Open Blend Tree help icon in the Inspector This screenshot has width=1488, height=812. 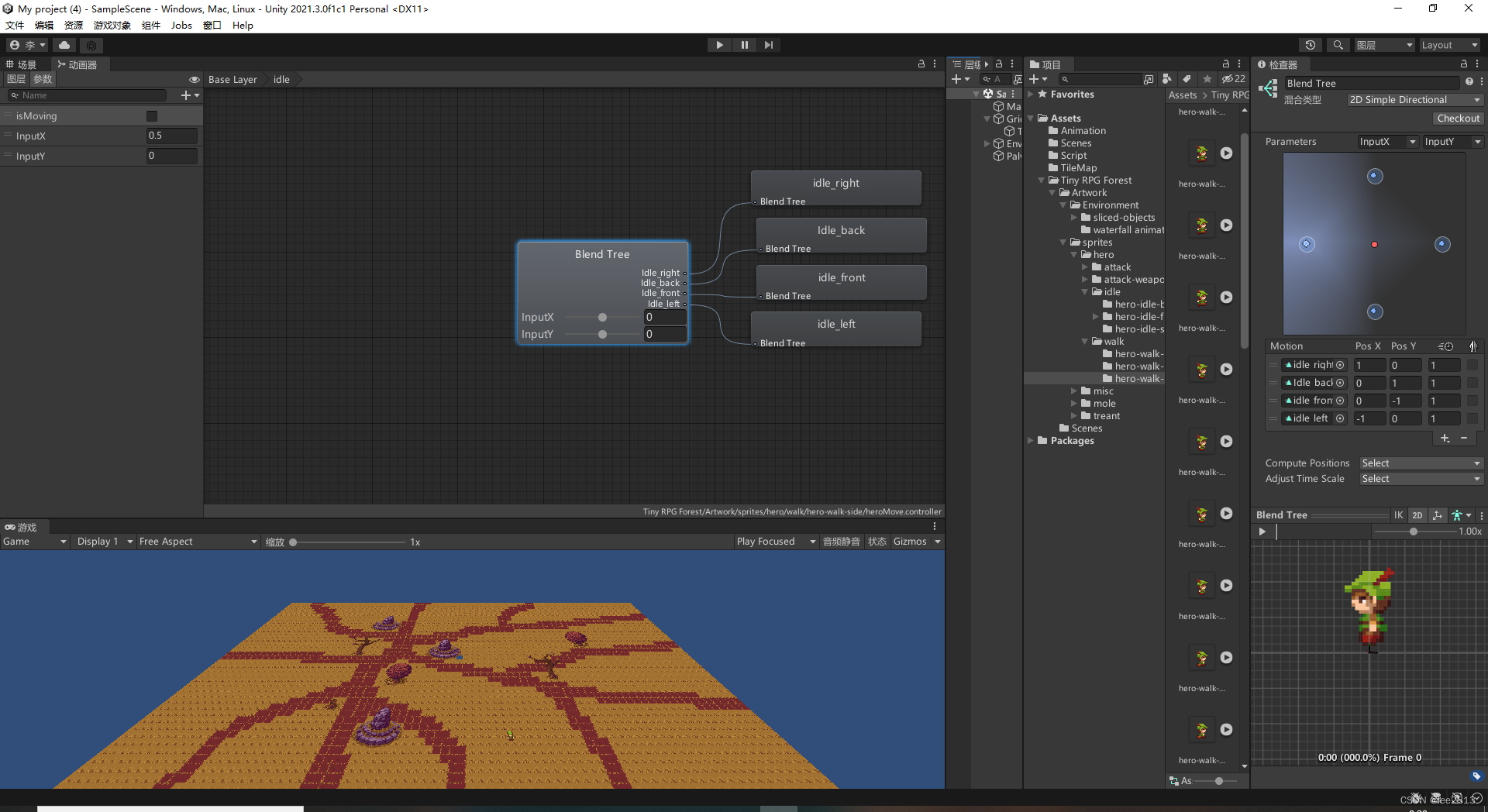click(1469, 82)
